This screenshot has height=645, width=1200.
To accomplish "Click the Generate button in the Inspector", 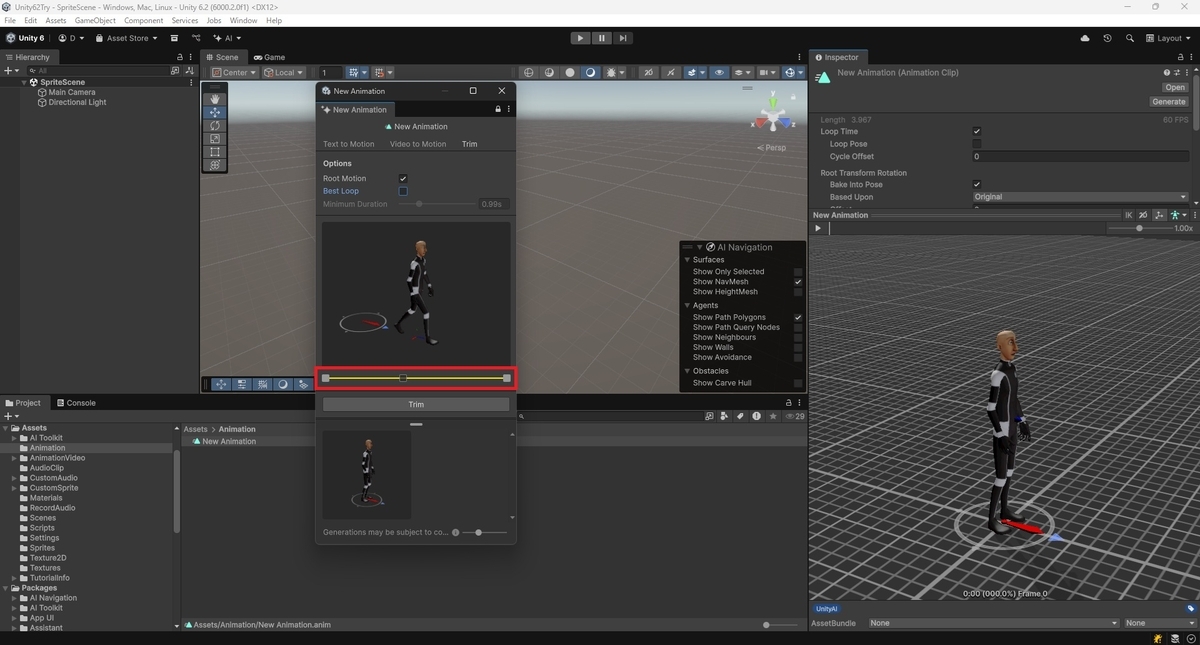I will tap(1169, 101).
